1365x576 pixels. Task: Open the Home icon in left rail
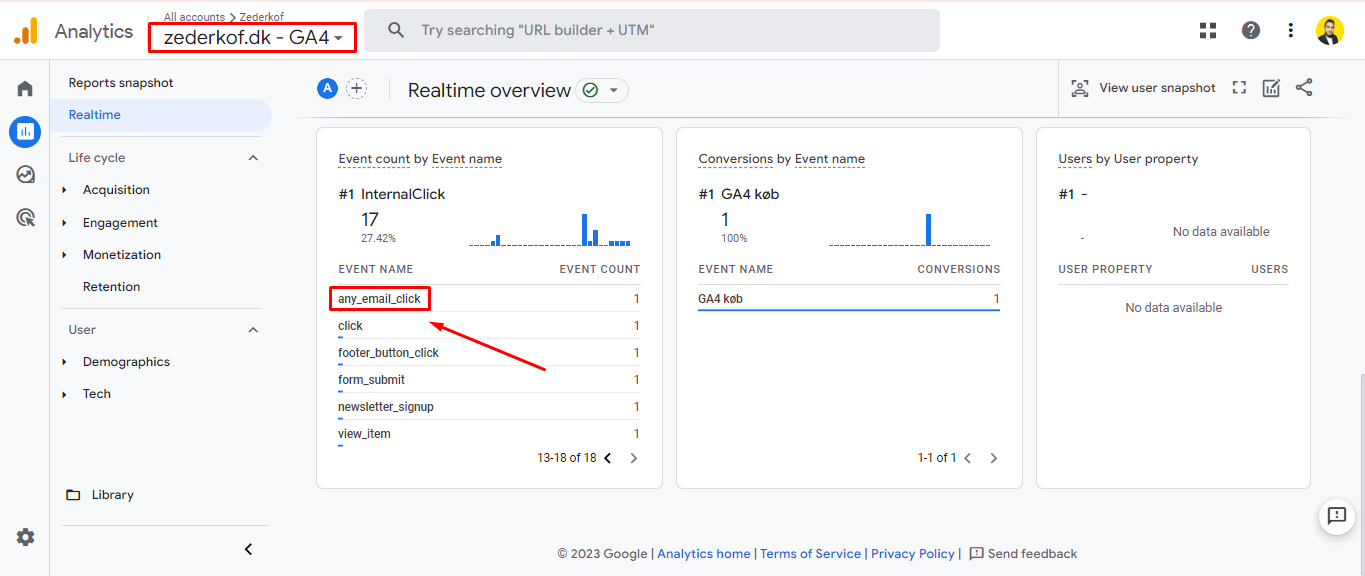point(25,89)
